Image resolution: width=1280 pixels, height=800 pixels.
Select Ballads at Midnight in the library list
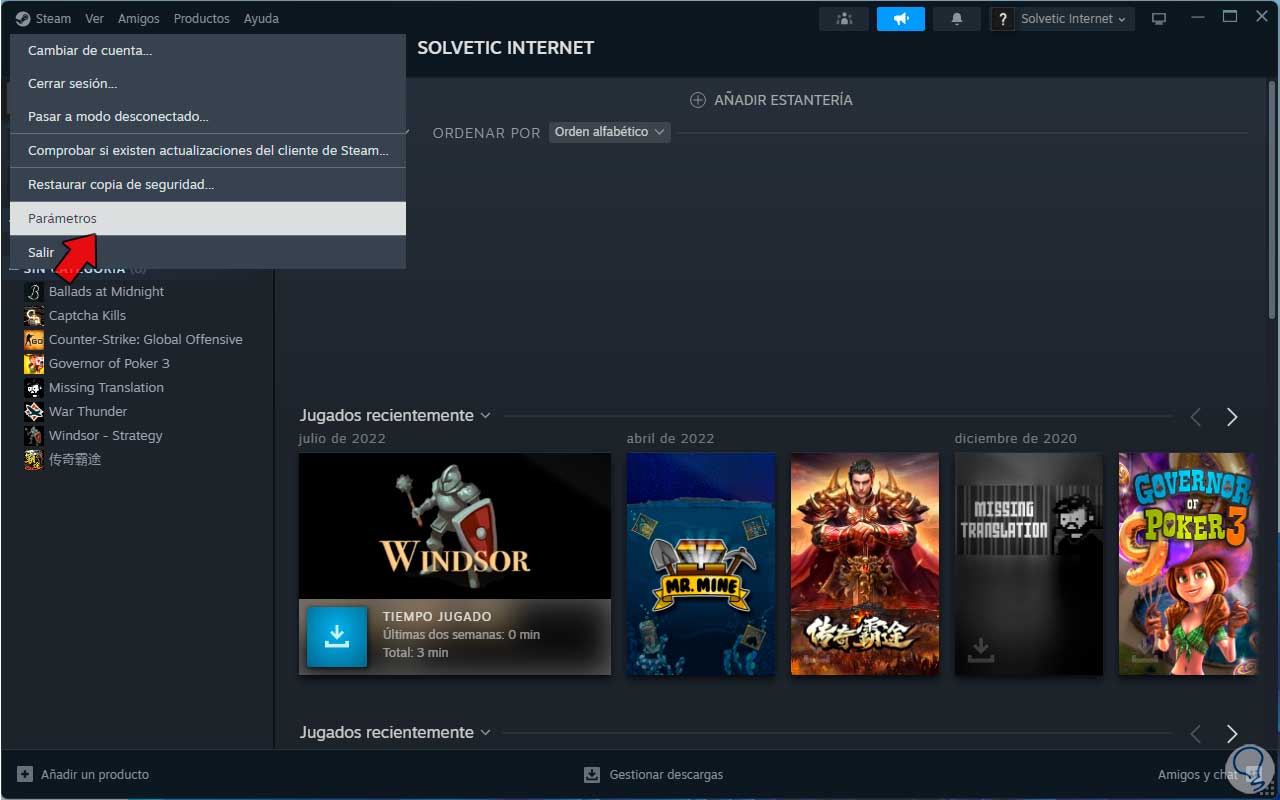(x=106, y=292)
